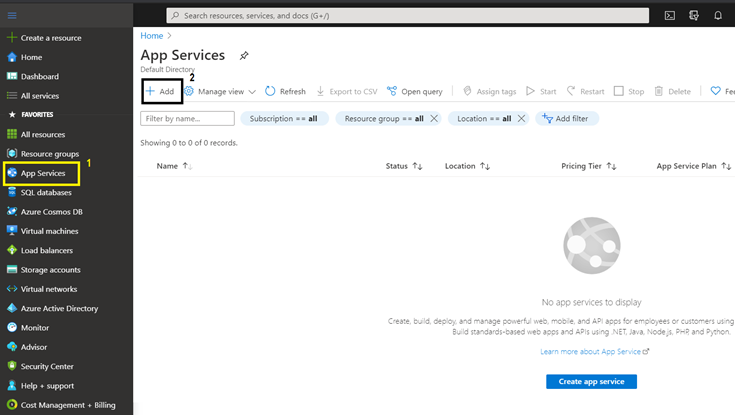Click Start in toolbar

[x=541, y=91]
